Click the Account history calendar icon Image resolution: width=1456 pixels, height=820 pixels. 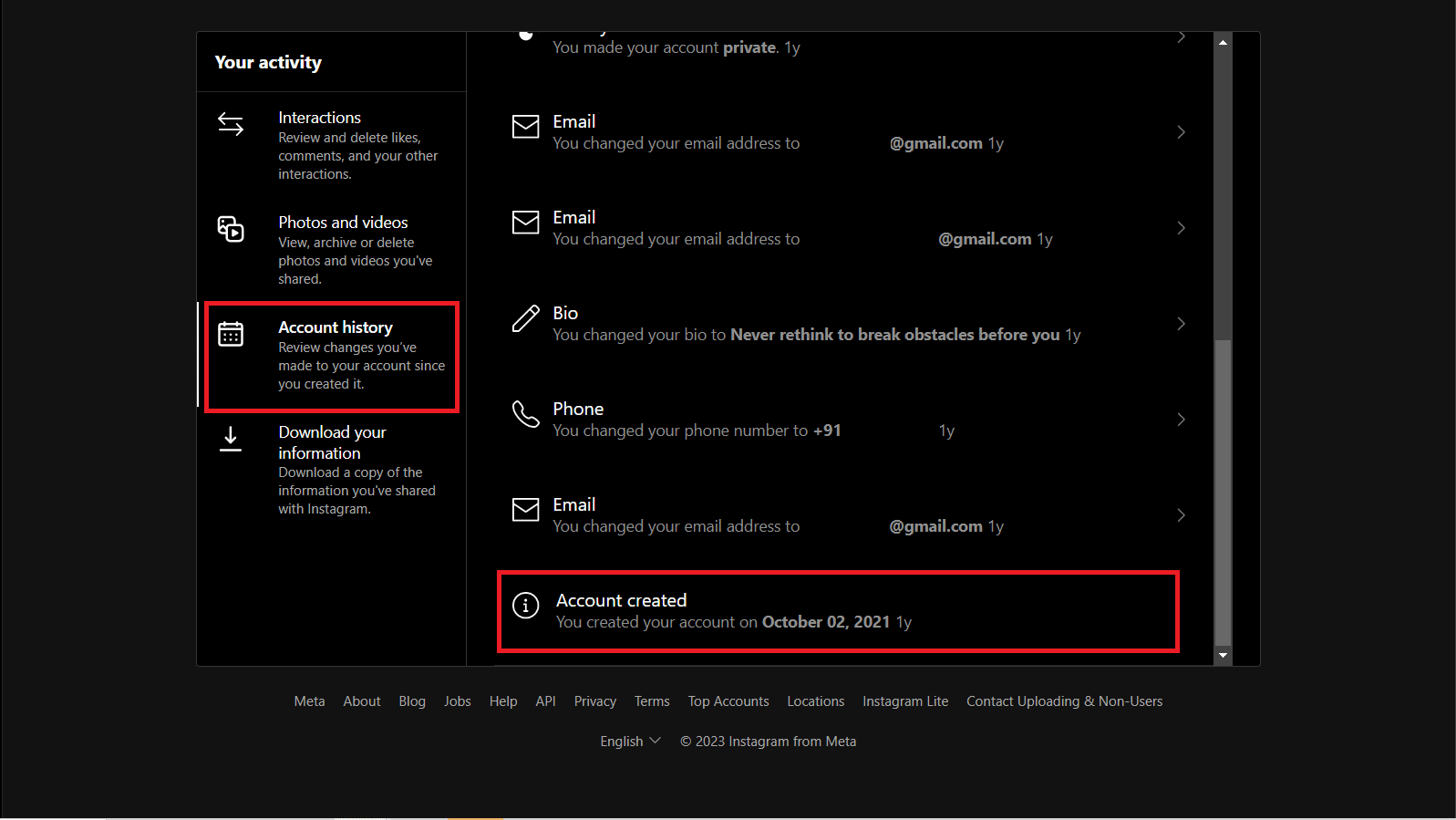click(x=231, y=334)
